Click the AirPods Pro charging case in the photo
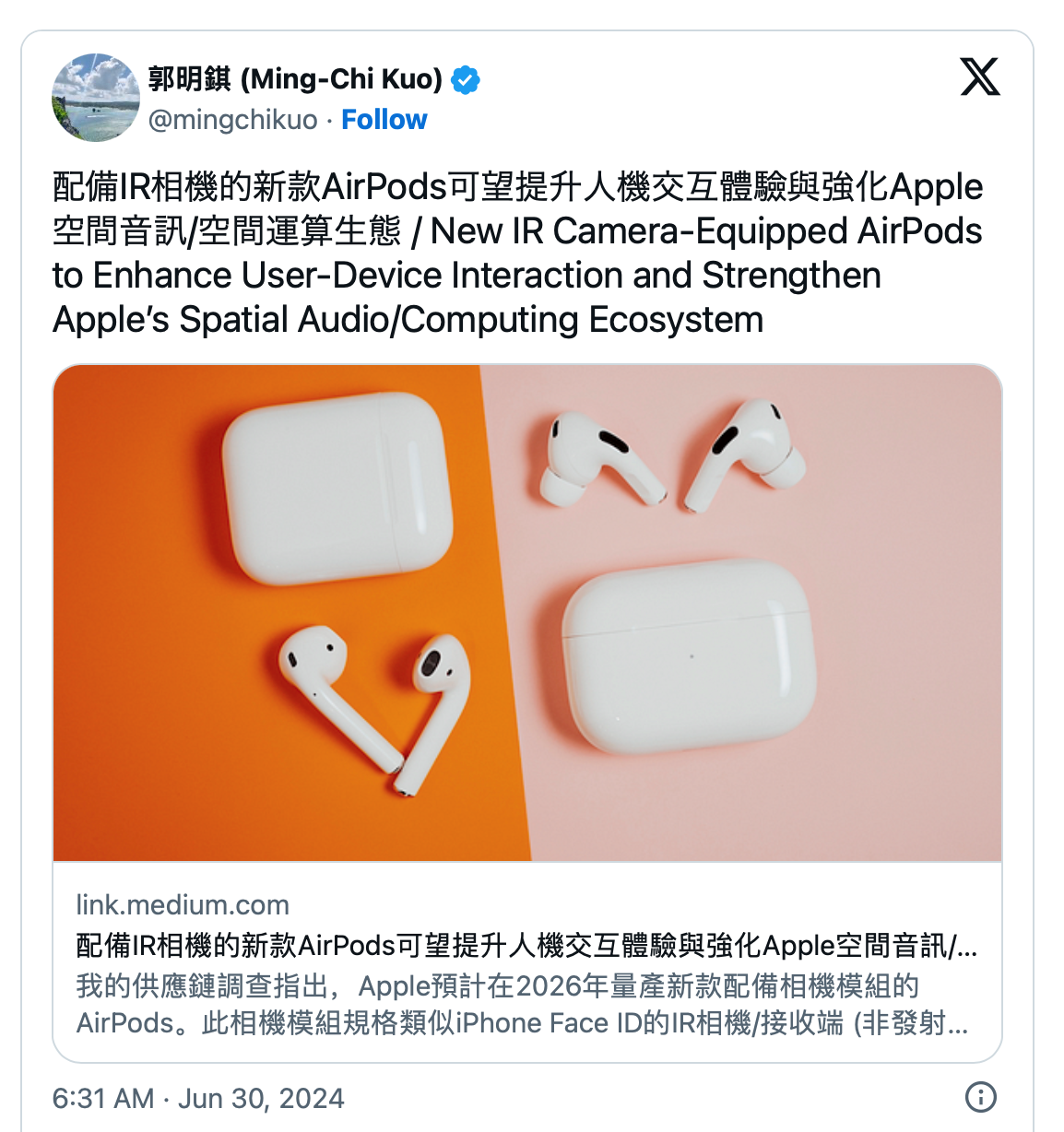 690,656
